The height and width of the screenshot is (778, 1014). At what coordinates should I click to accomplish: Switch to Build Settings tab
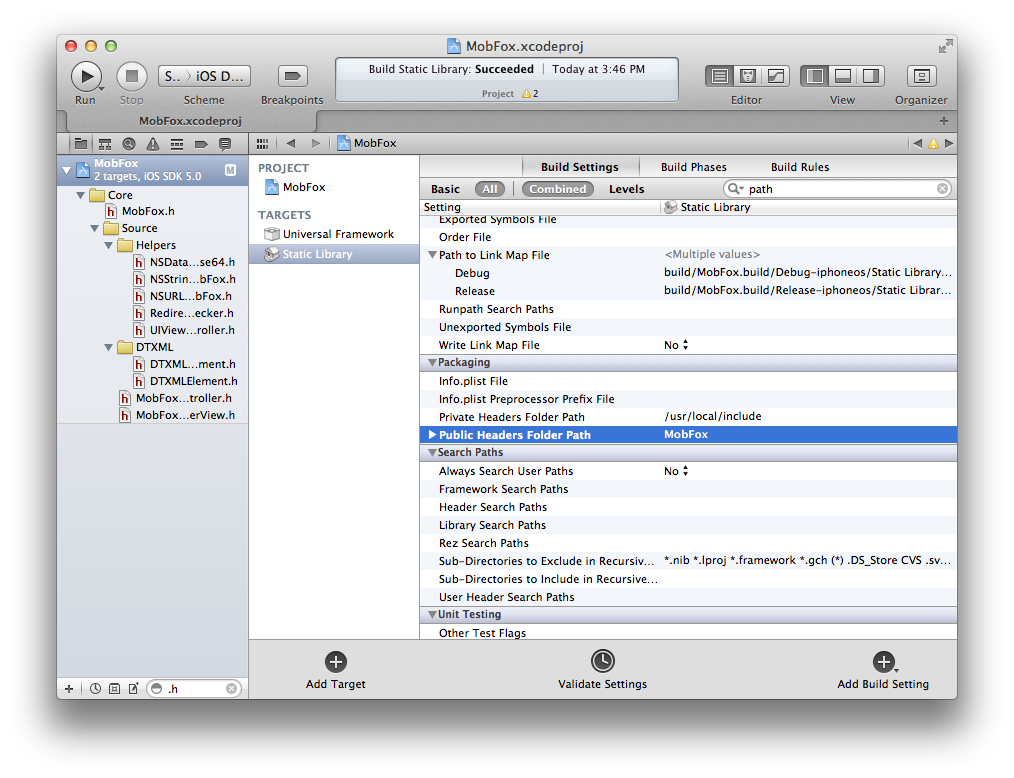pos(580,167)
